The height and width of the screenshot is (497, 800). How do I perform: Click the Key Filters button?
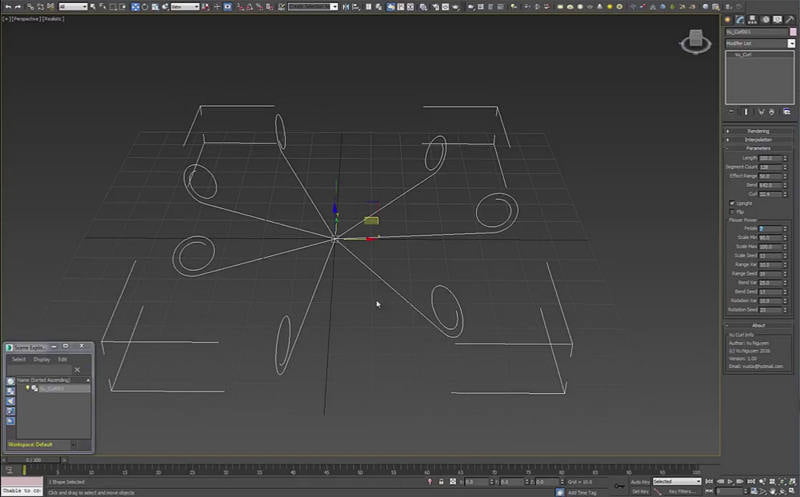click(x=683, y=491)
